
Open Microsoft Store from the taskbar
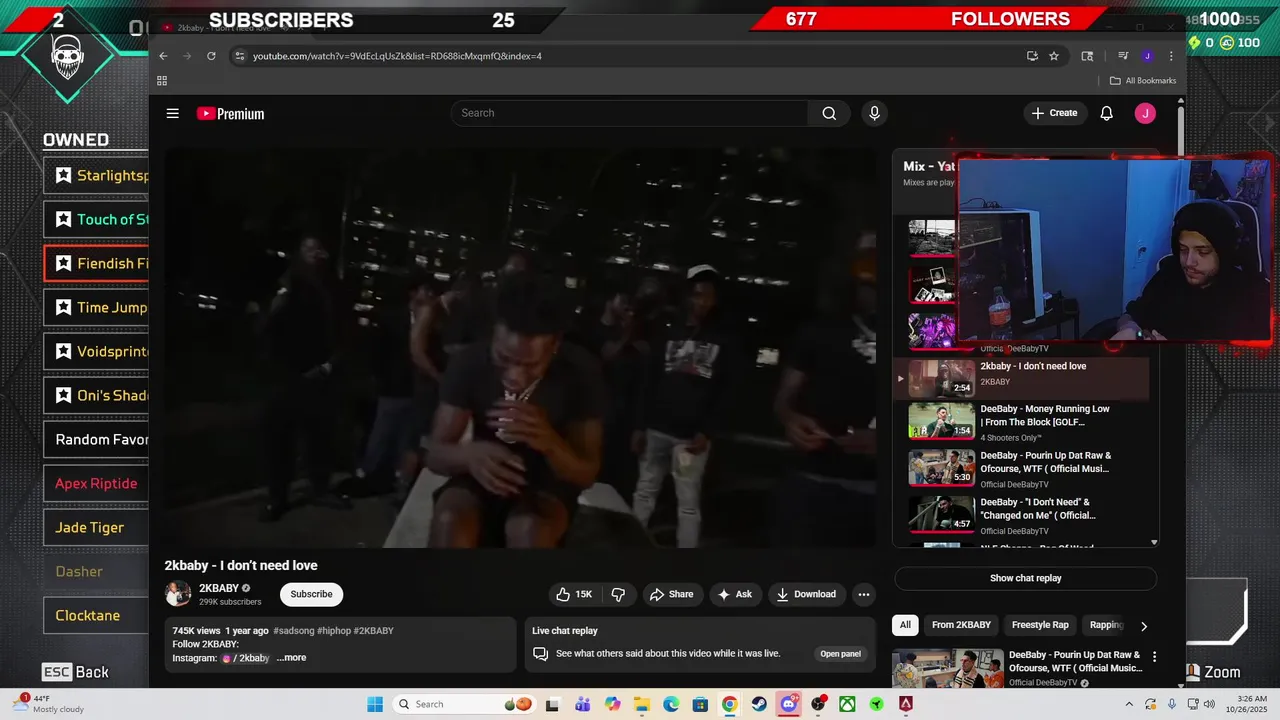(x=700, y=704)
